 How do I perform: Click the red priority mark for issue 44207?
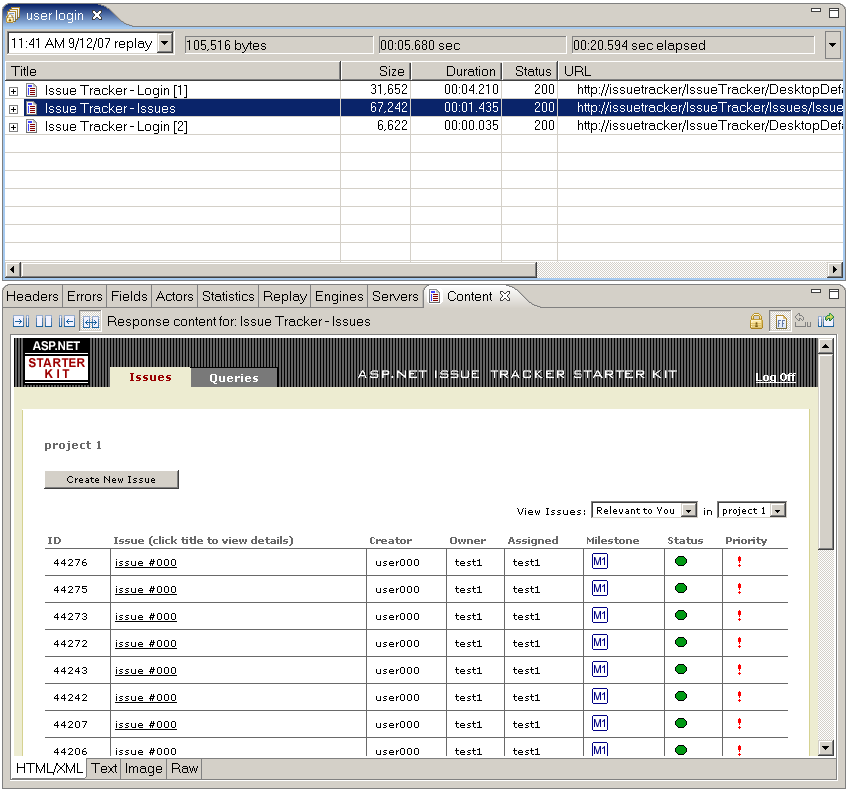point(739,724)
